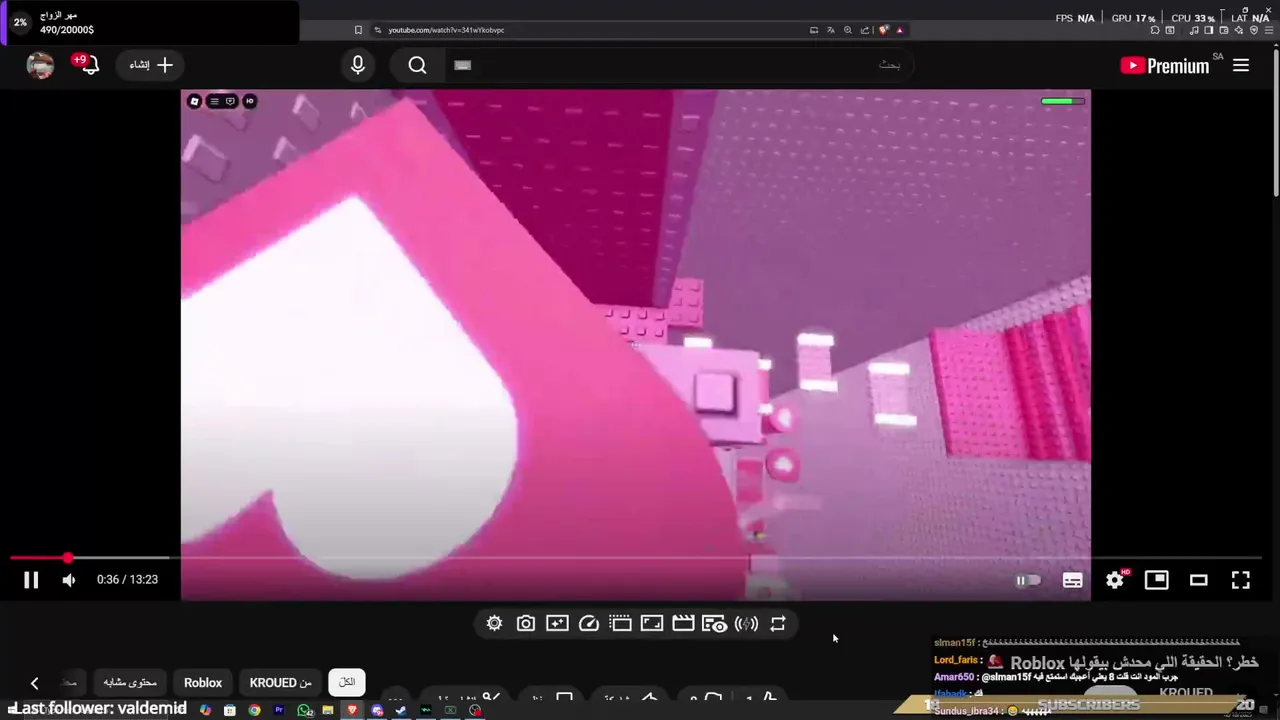1280x720 pixels.
Task: Open on-screen keyboard icon in search box
Action: point(462,65)
